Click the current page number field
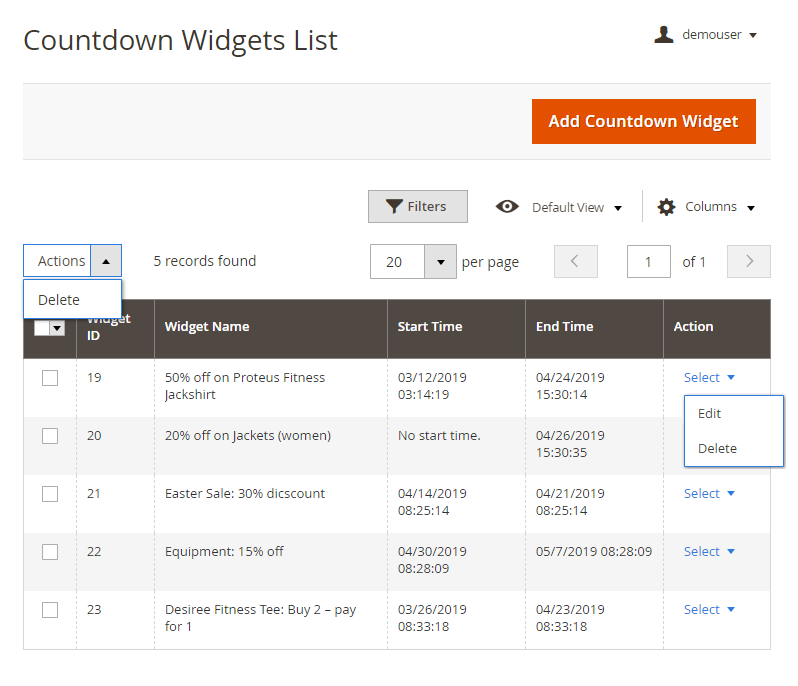The image size is (798, 686). [x=648, y=262]
